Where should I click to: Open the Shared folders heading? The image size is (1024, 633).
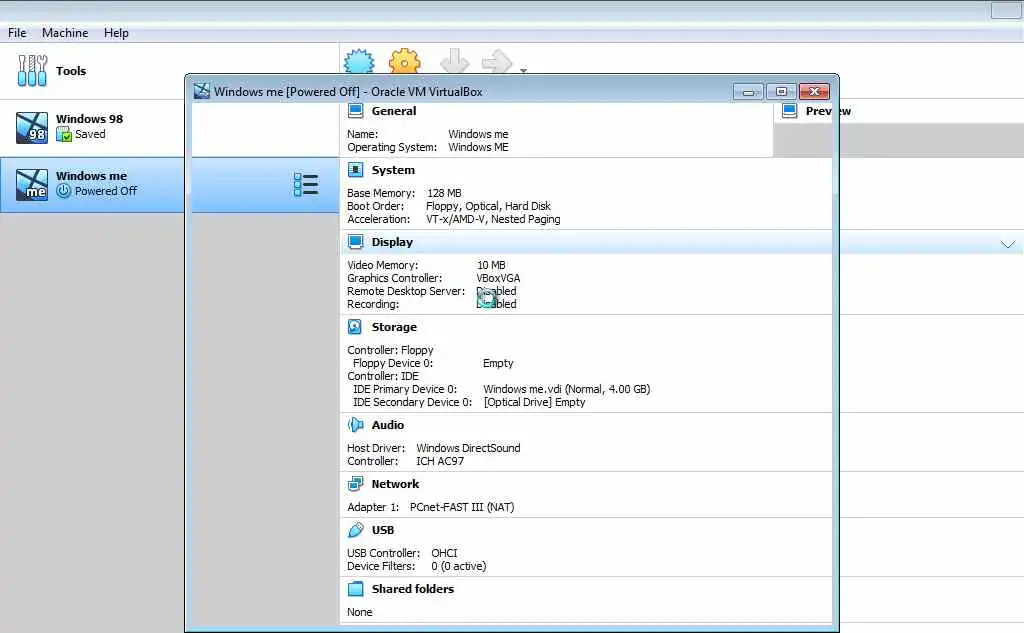coord(413,589)
